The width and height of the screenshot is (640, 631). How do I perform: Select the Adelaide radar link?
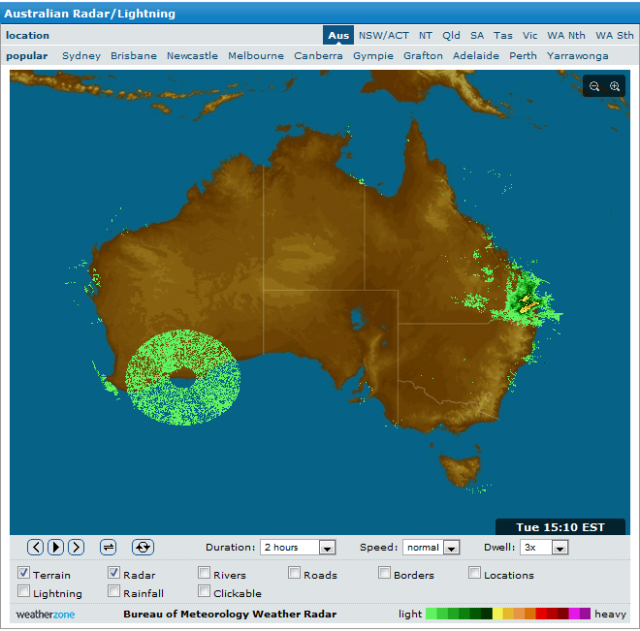(x=476, y=56)
